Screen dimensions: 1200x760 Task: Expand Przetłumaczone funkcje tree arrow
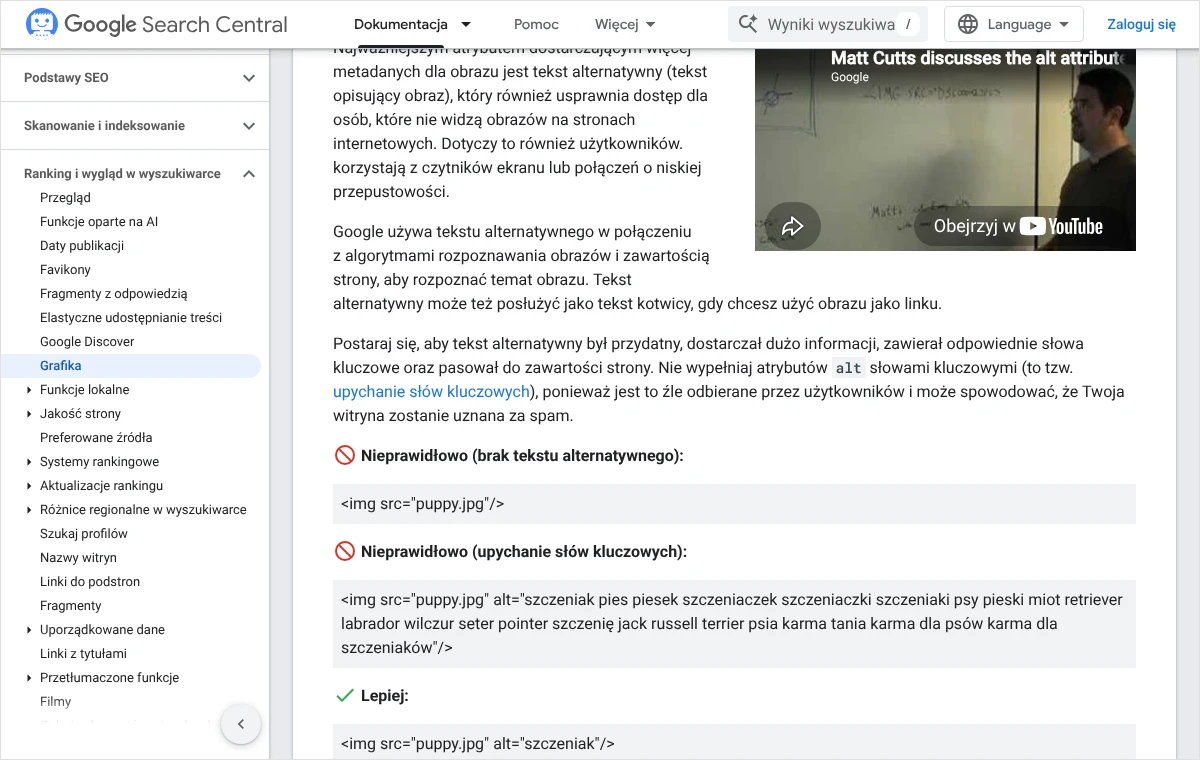(x=29, y=678)
